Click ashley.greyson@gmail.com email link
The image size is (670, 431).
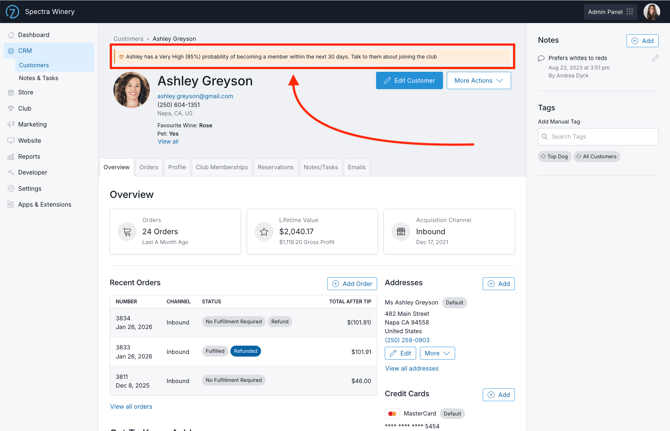[x=195, y=96]
